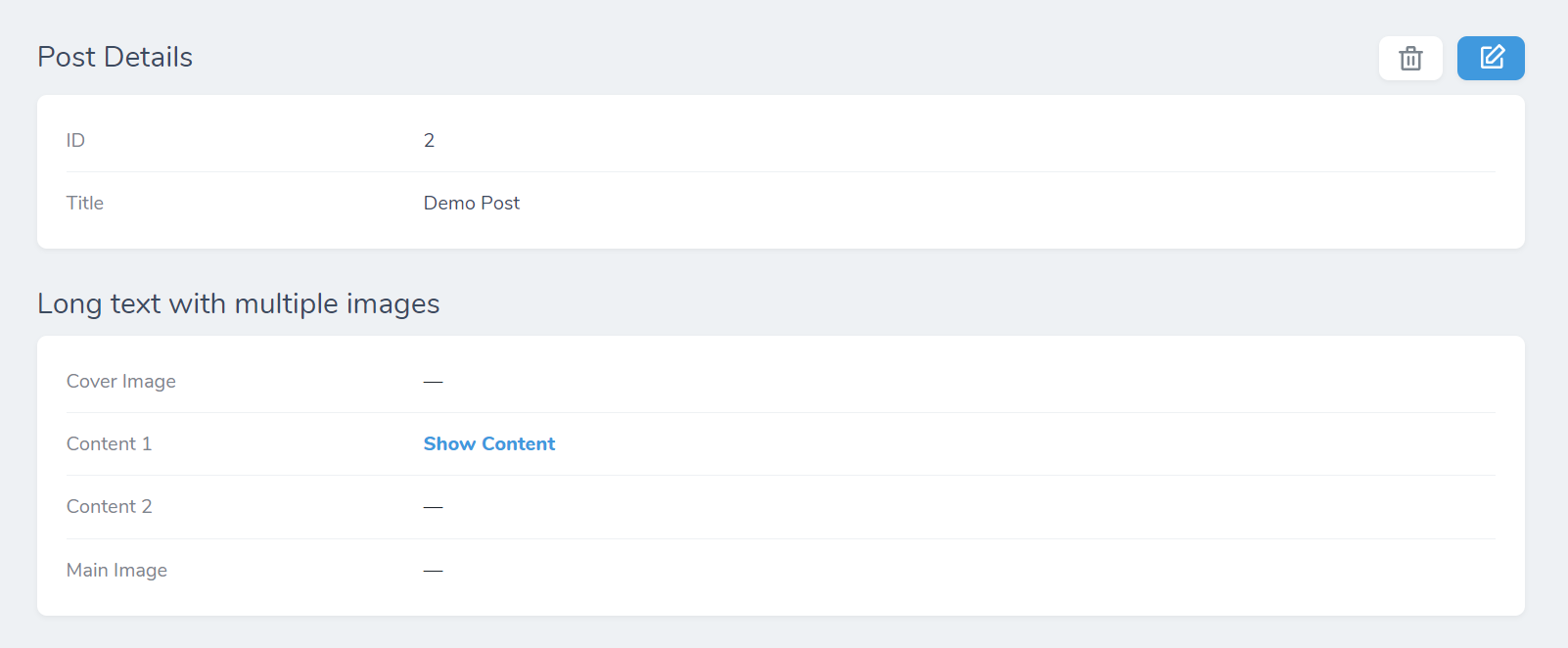Viewport: 1568px width, 648px height.
Task: Click the blue pencil edit icon
Action: 1491,58
